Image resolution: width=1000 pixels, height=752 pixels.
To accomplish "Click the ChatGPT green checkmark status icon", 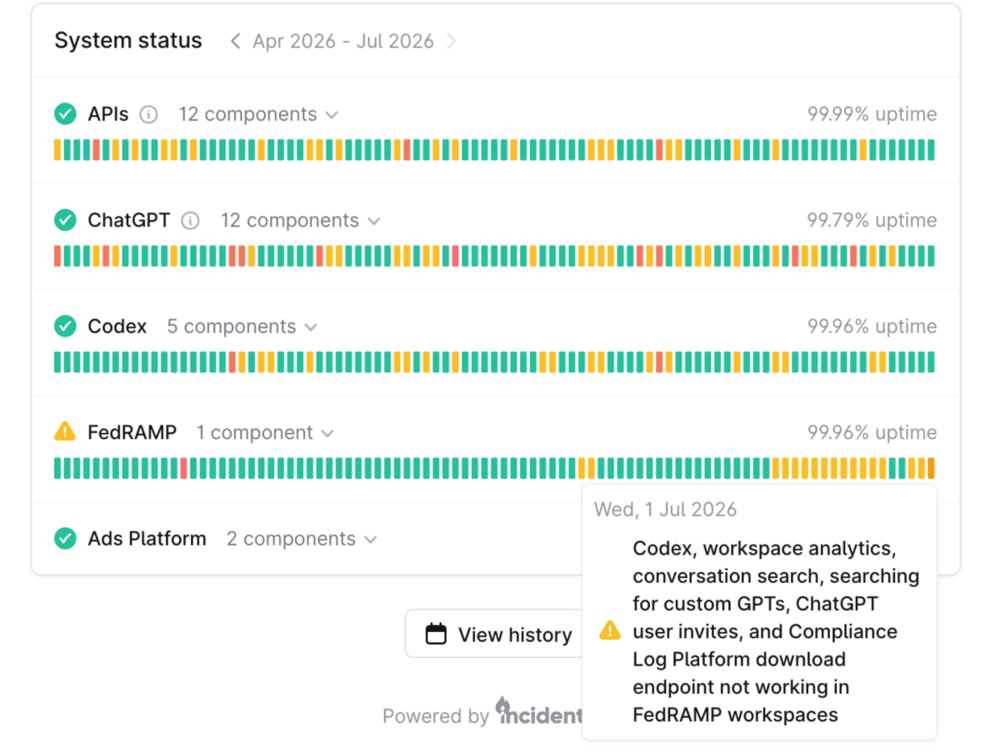I will click(65, 220).
